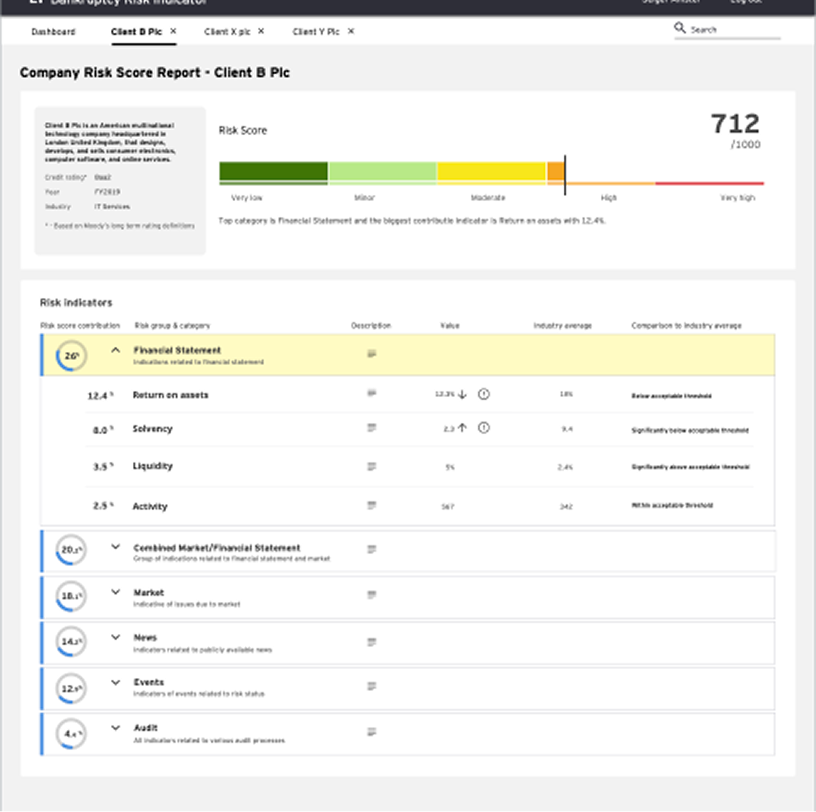Image resolution: width=816 pixels, height=812 pixels.
Task: Click the Market group title
Action: click(x=148, y=593)
